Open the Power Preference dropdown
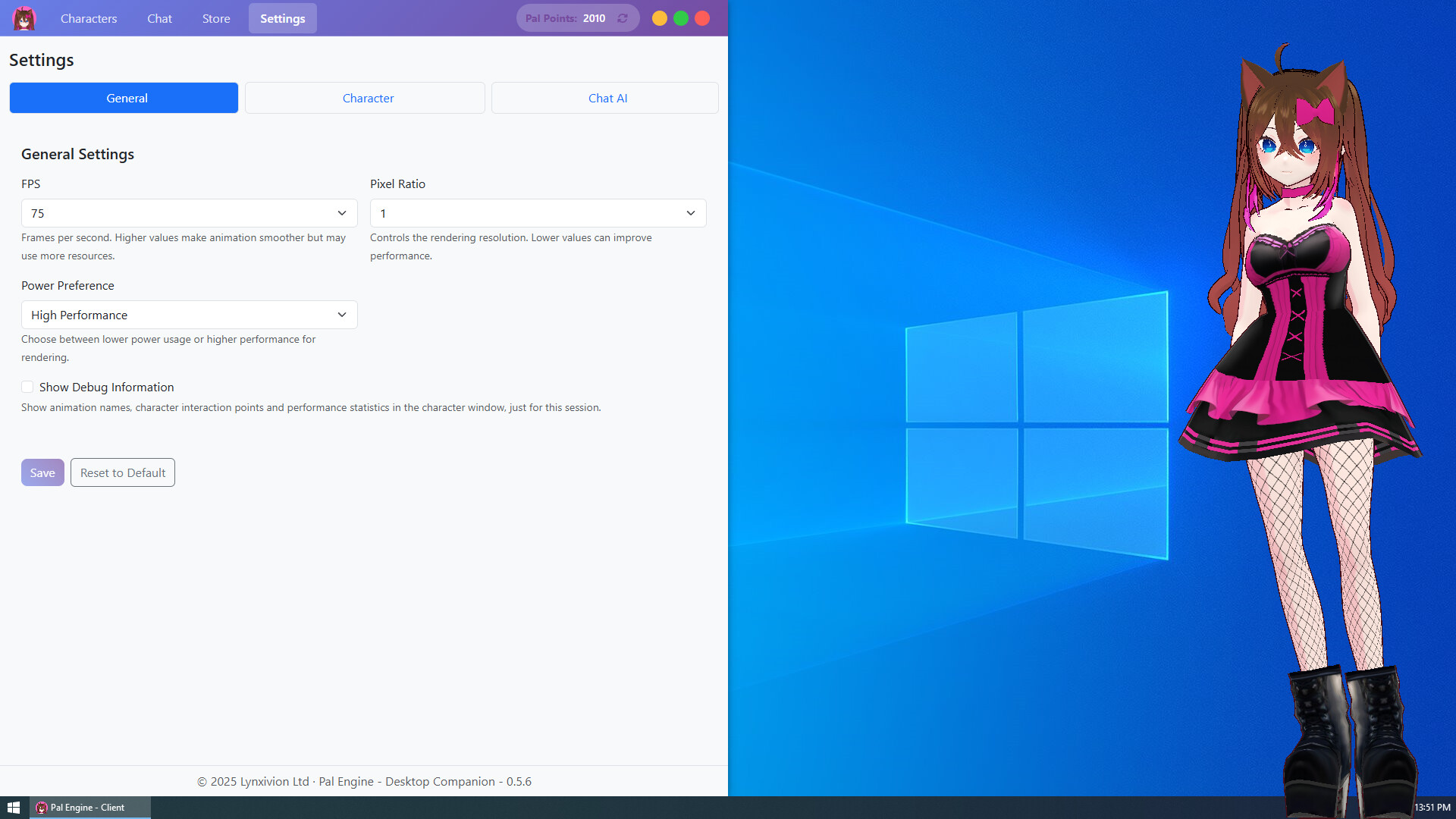This screenshot has width=1456, height=819. [189, 315]
